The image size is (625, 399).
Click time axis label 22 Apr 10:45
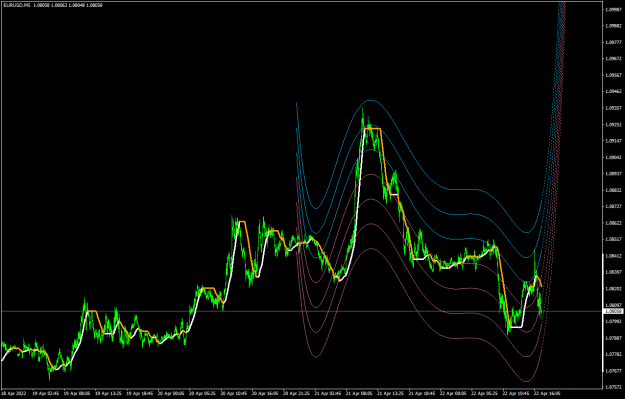click(517, 393)
